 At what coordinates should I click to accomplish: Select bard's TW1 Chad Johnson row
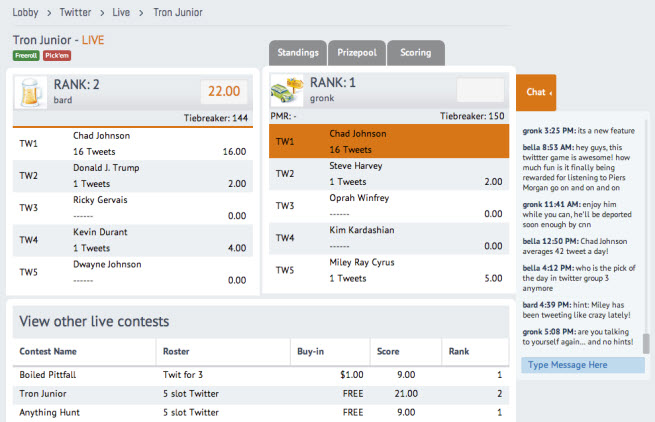(133, 144)
